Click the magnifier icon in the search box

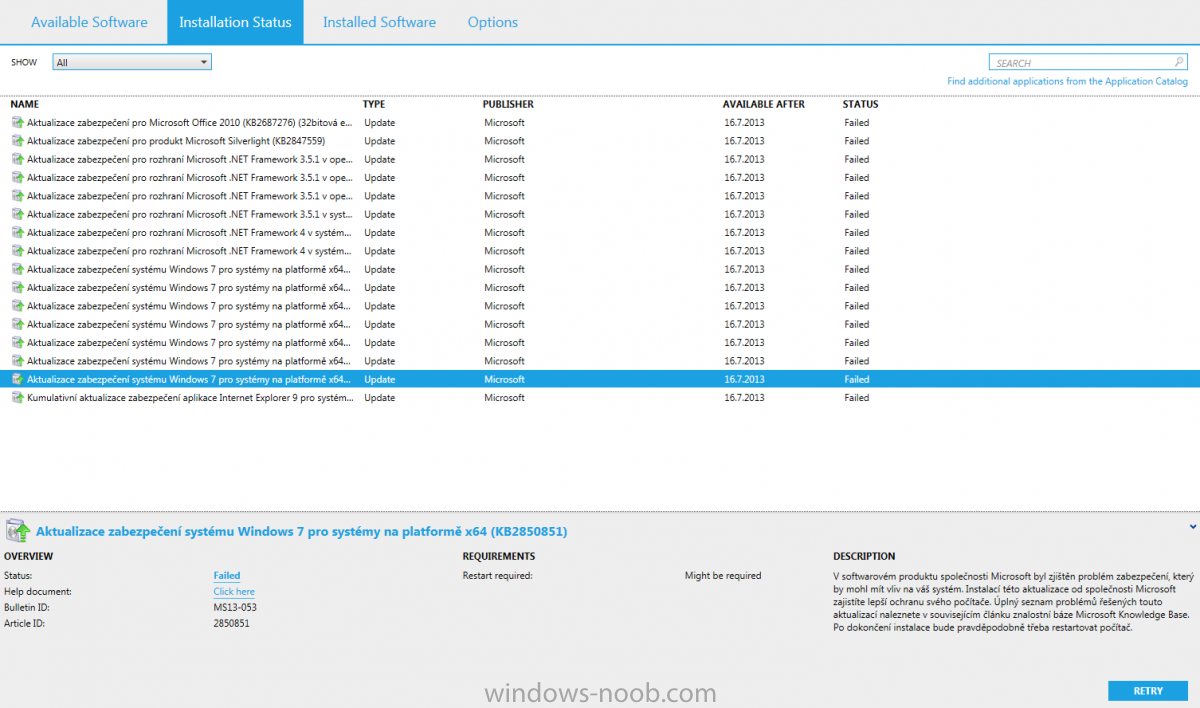[1180, 62]
